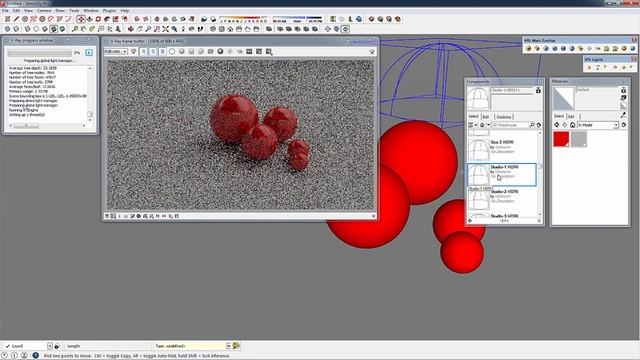The height and width of the screenshot is (360, 640).
Task: Switch to front view house icon
Action: point(230,29)
